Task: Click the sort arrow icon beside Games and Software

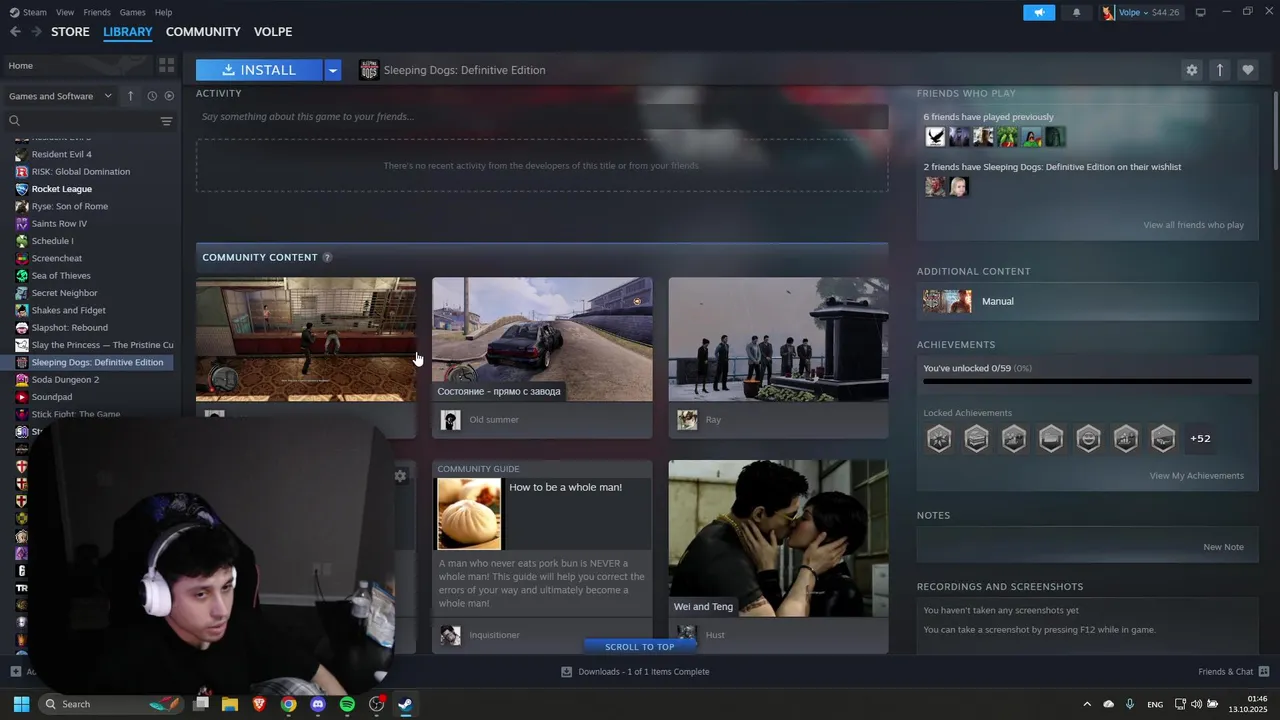Action: 130,96
